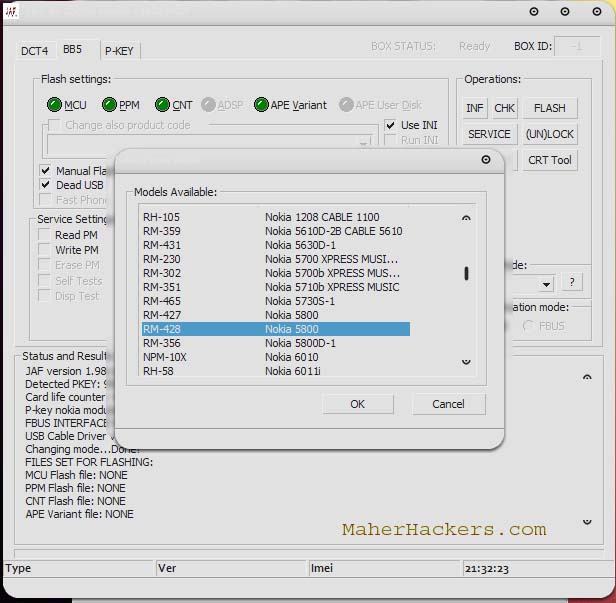Click the BOX ID field
The height and width of the screenshot is (603, 616).
click(x=577, y=46)
